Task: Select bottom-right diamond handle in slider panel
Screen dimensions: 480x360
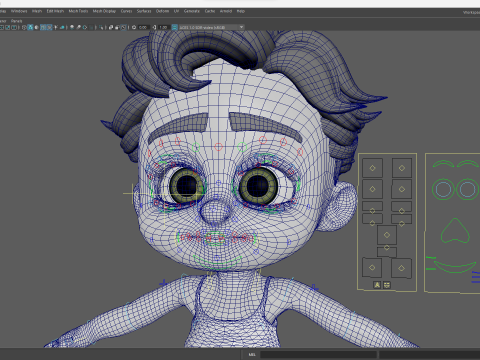Action: coord(401,268)
